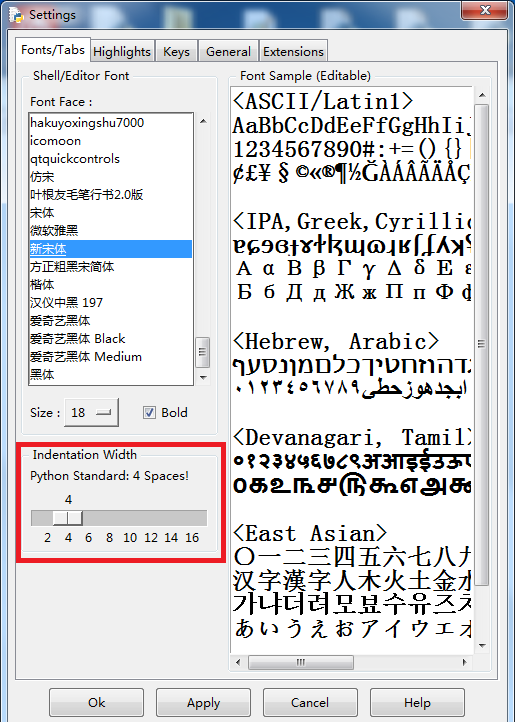Select the 宋体 font
Screen dimensions: 515x722
(111, 212)
